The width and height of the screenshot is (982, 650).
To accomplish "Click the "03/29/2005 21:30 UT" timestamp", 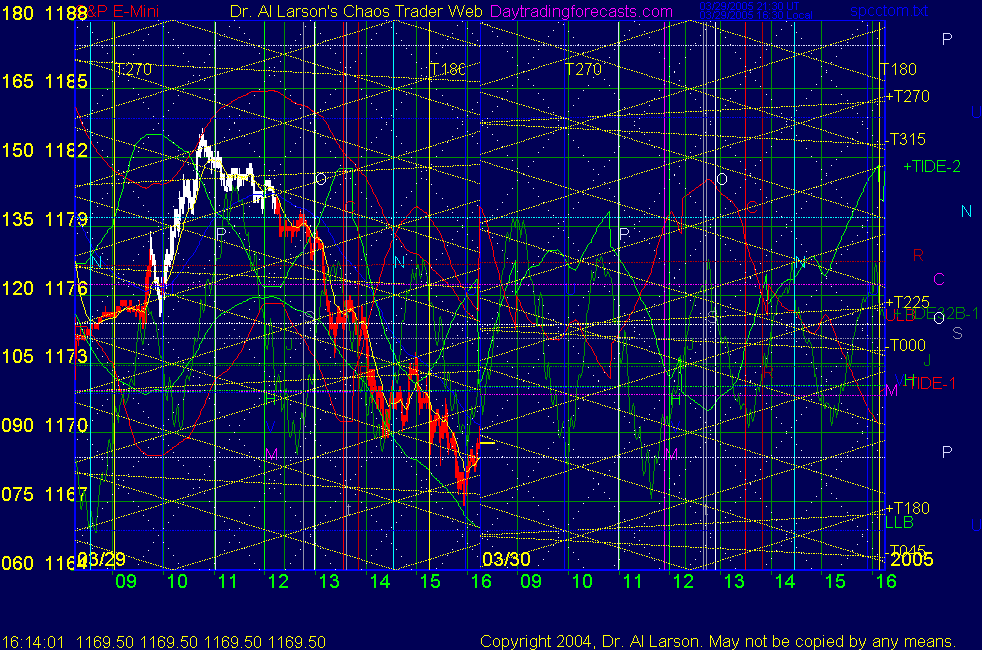I will click(749, 6).
